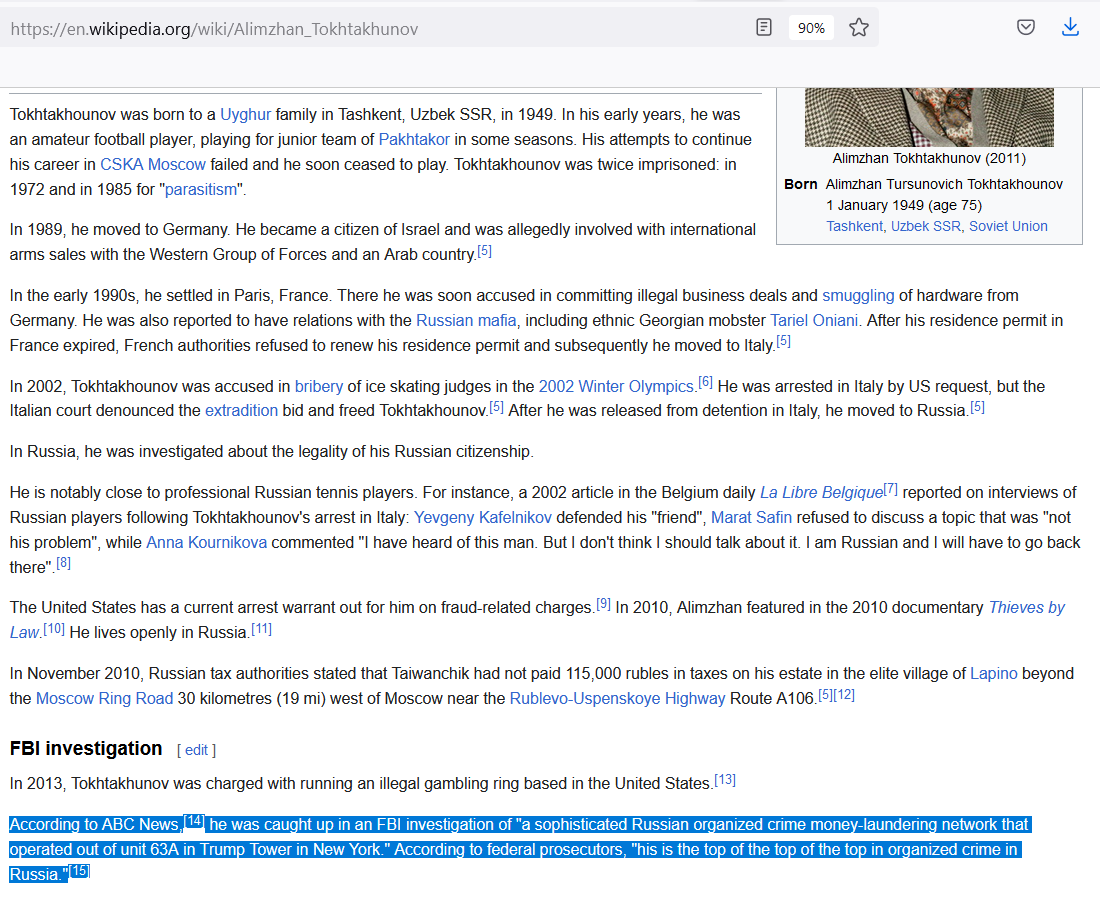Follow the Russian mafia link
The image size is (1100, 901).
(x=466, y=321)
